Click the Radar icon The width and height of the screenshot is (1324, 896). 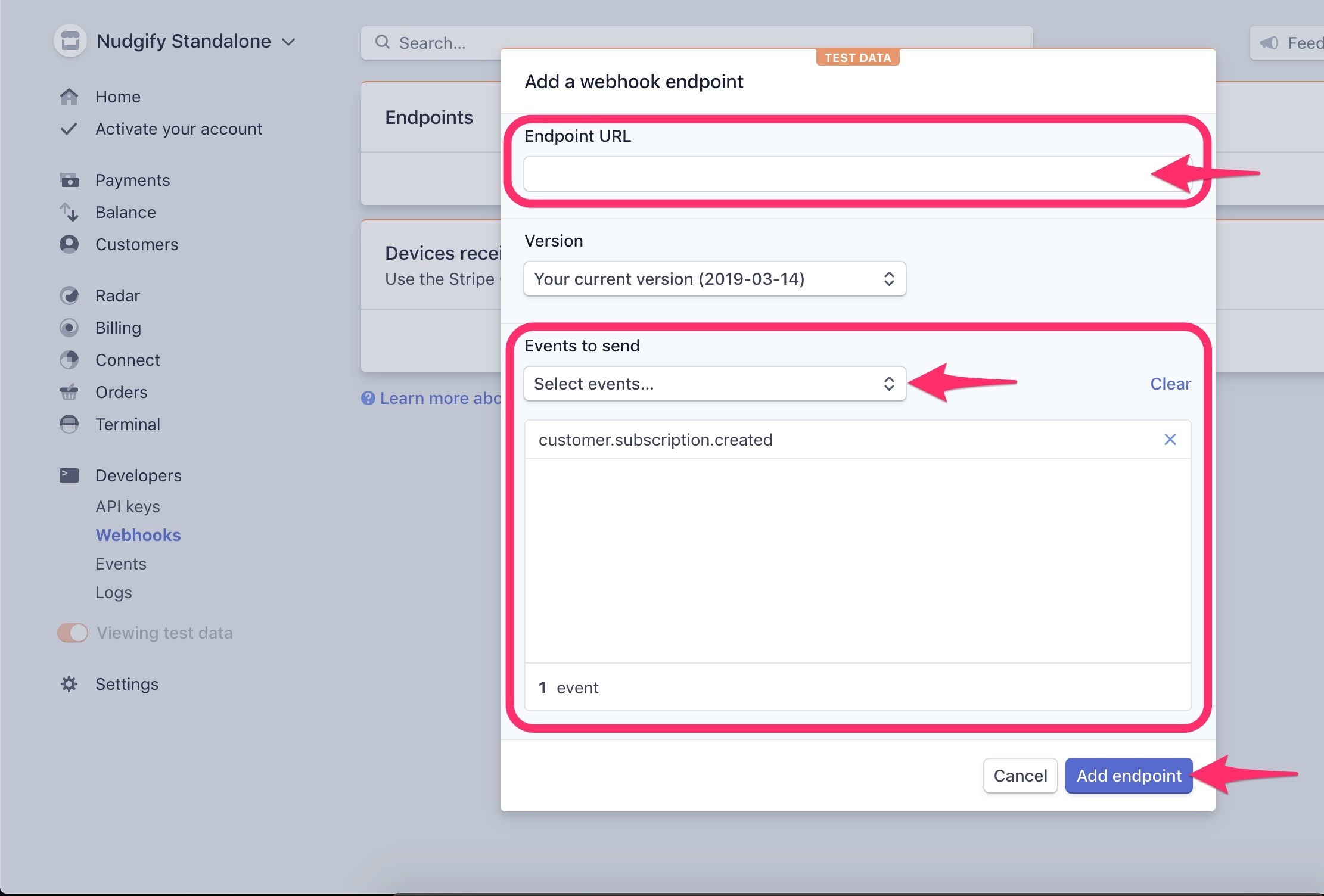pyautogui.click(x=69, y=295)
